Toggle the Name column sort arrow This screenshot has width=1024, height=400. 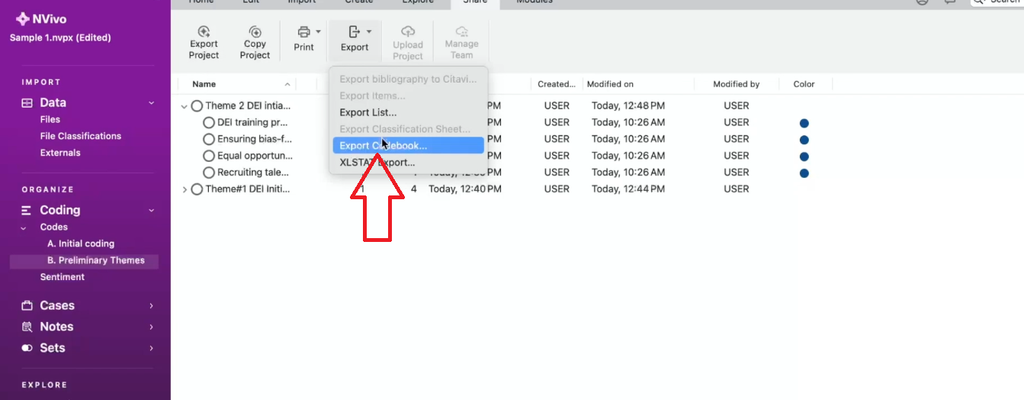(287, 84)
